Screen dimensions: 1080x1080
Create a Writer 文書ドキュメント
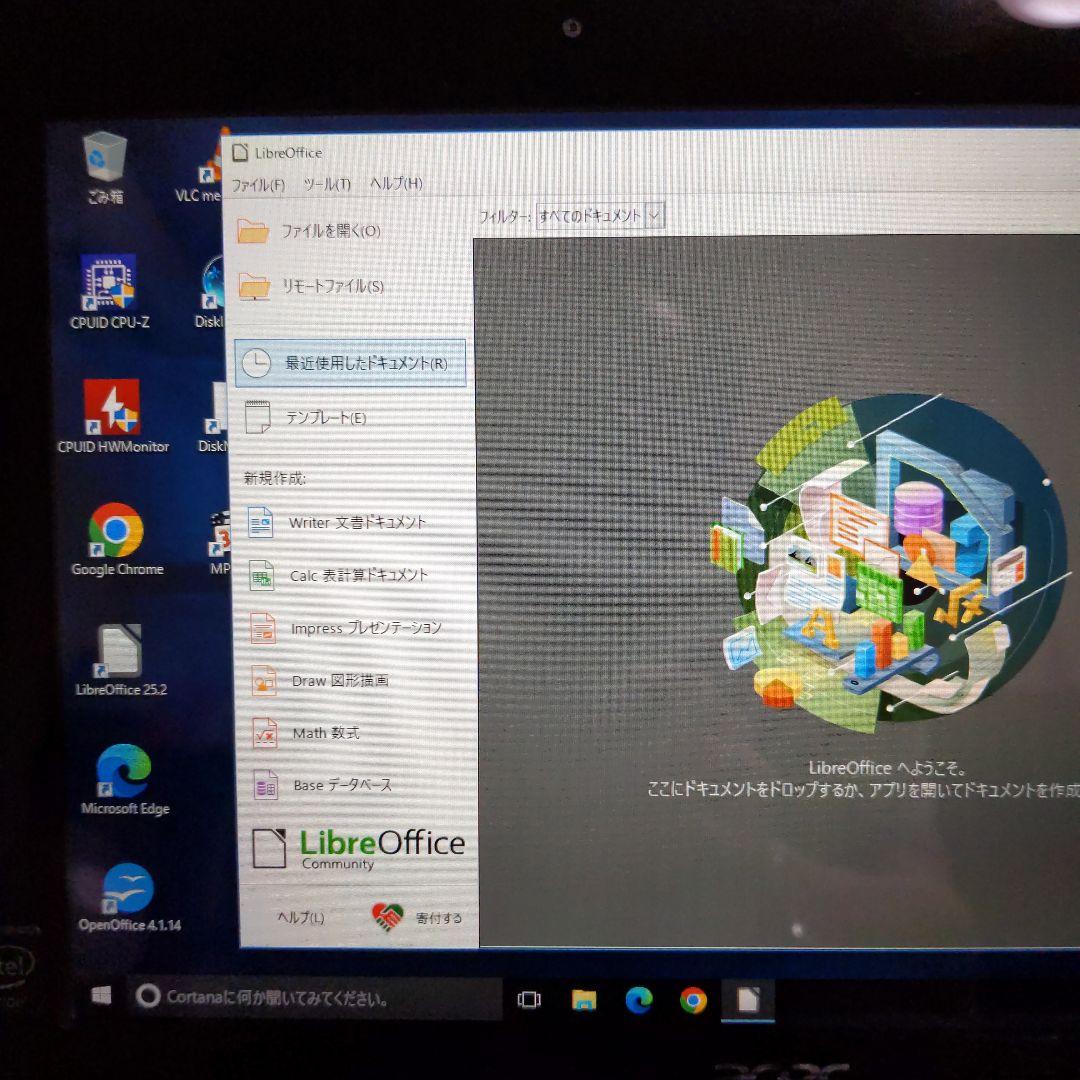coord(357,522)
